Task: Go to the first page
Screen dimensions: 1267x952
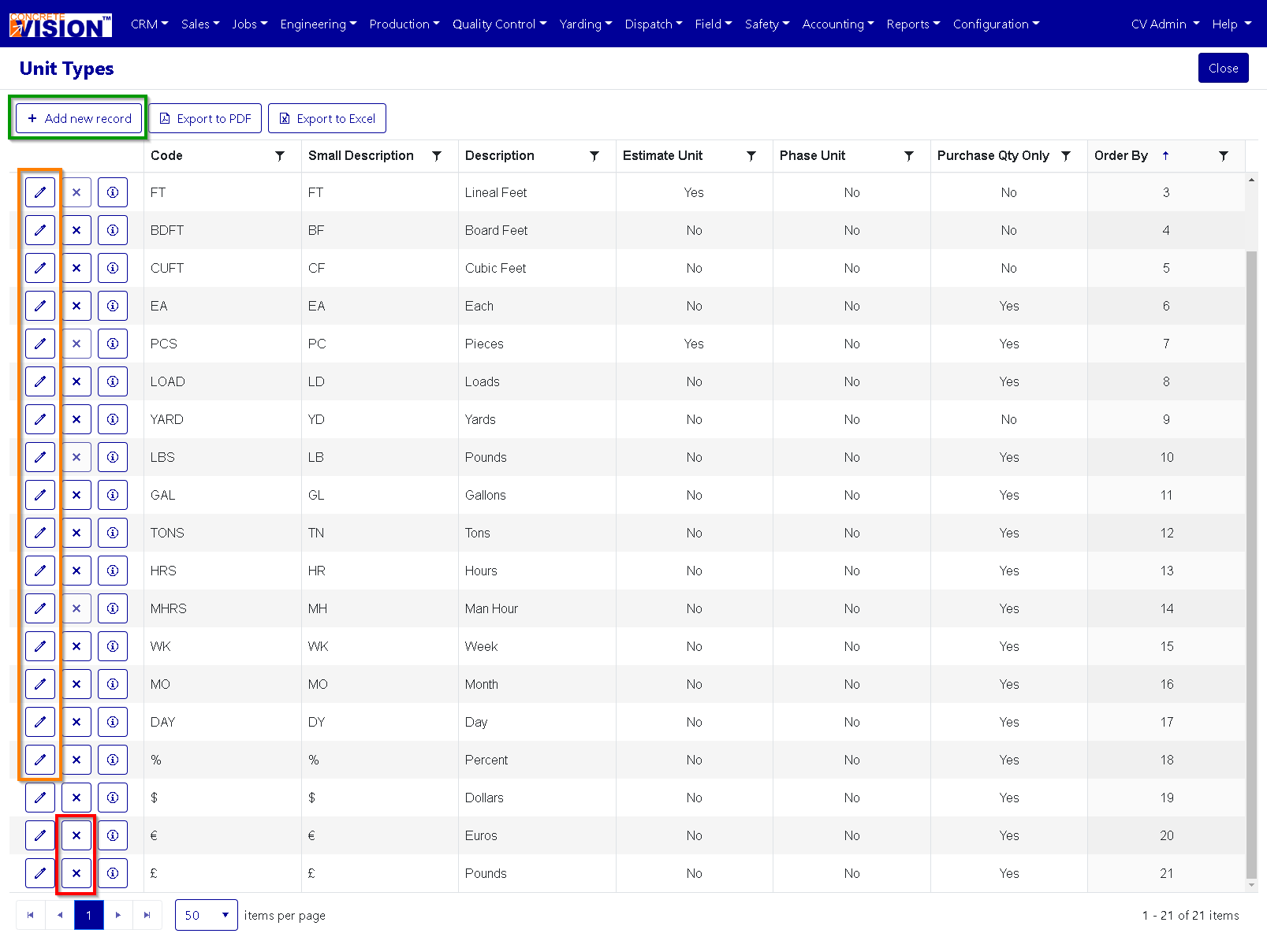Action: (30, 915)
